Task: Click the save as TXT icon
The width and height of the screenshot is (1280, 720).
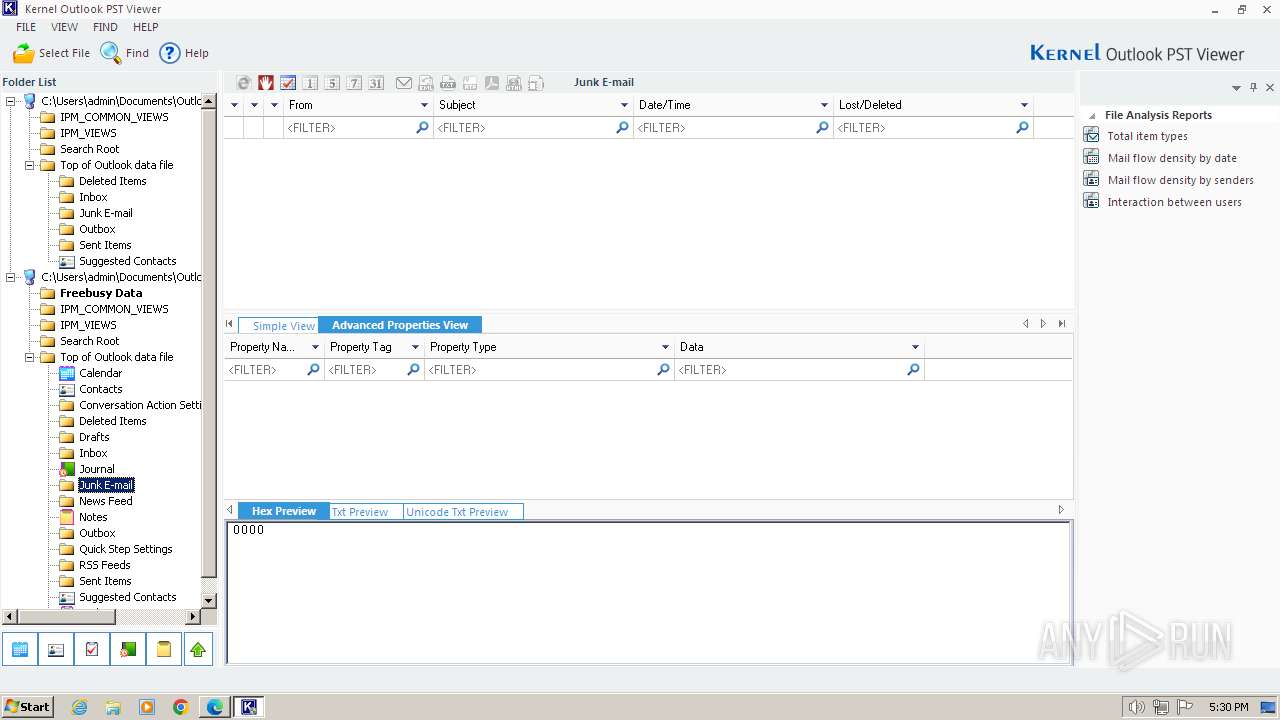Action: click(x=448, y=83)
